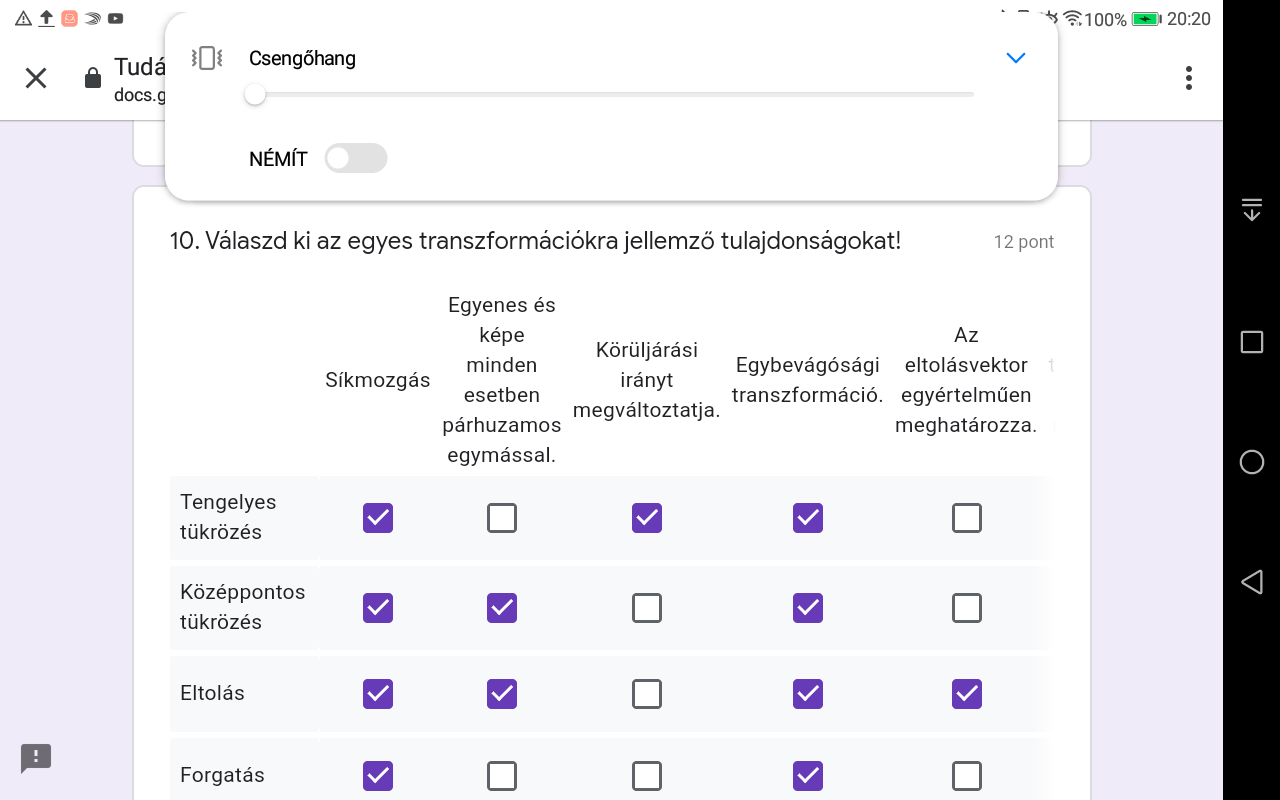Tap the feedback report icon
Screen dimensions: 1280x800
(36, 757)
